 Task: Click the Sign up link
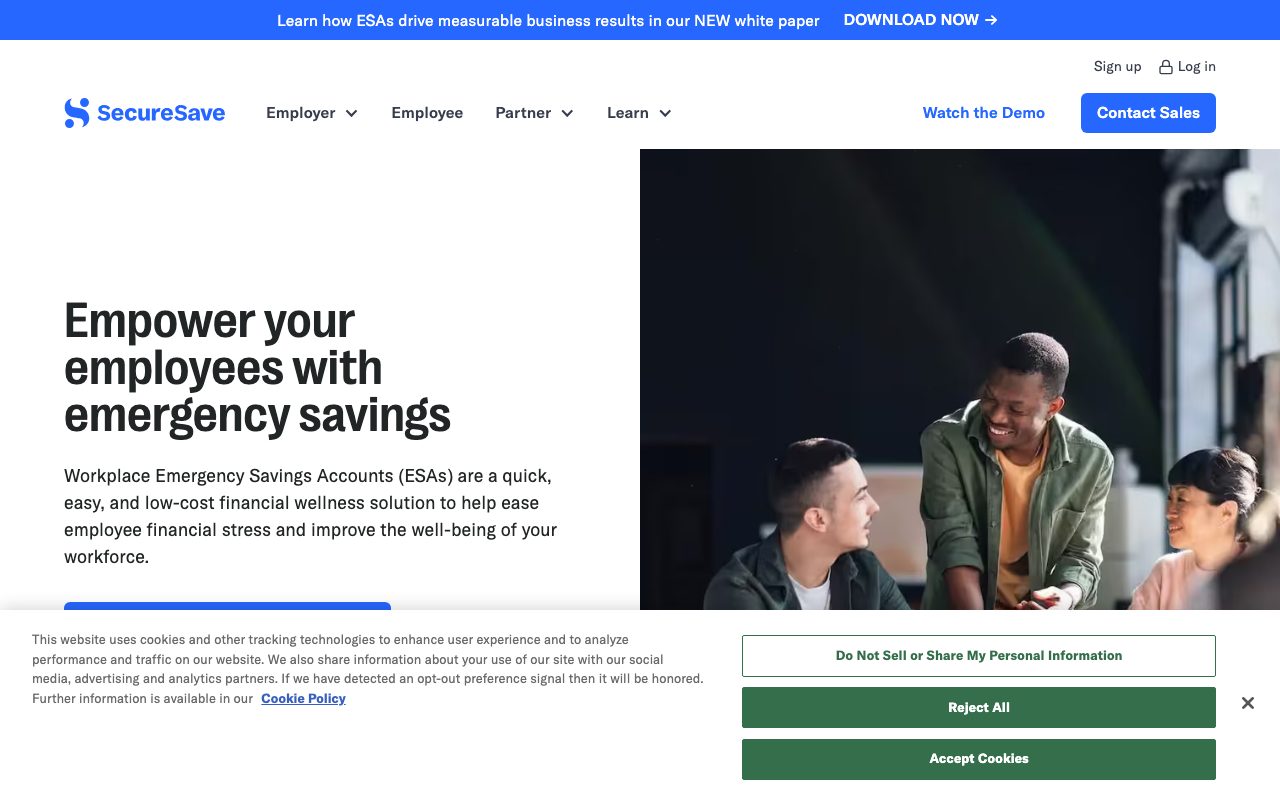1117,67
